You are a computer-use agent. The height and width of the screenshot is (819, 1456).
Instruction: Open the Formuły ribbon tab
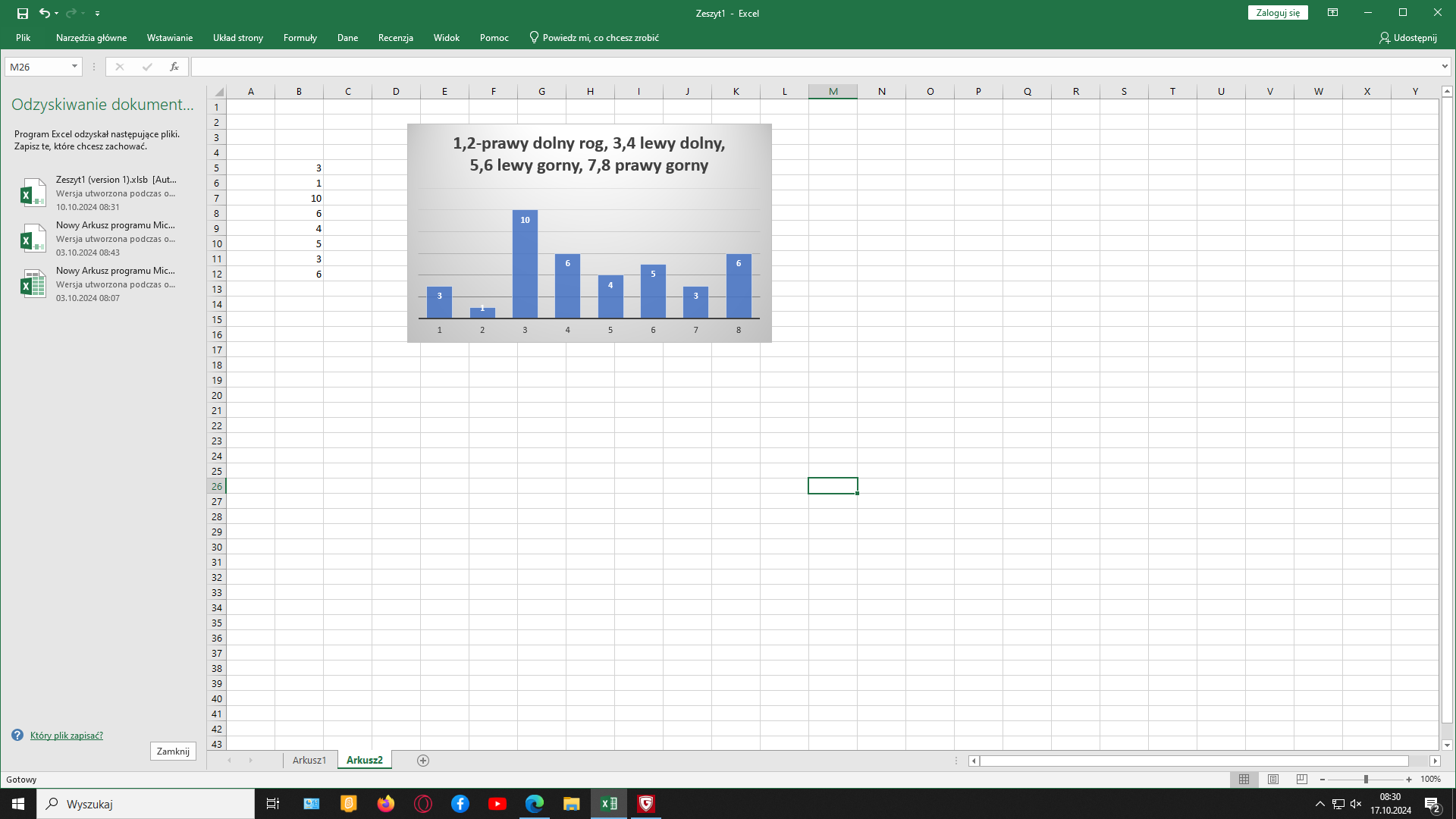(300, 38)
